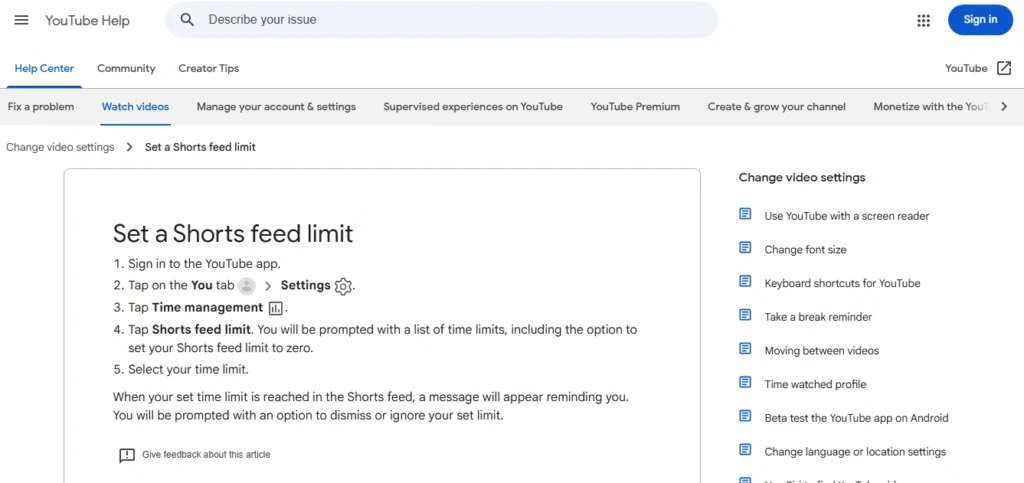Open the Creator Tips tab
This screenshot has width=1024, height=483.
209,68
